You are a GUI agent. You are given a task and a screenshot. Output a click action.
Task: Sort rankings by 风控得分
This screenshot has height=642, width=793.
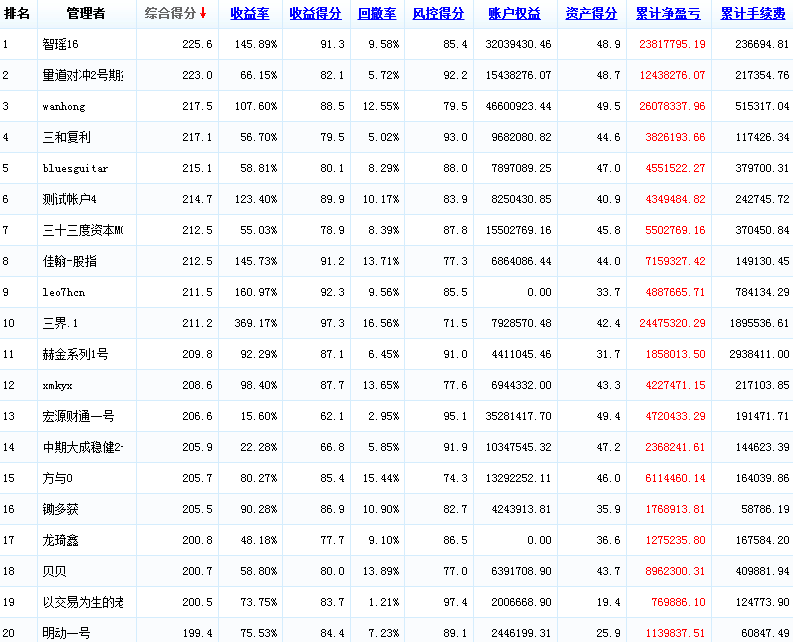[x=438, y=14]
